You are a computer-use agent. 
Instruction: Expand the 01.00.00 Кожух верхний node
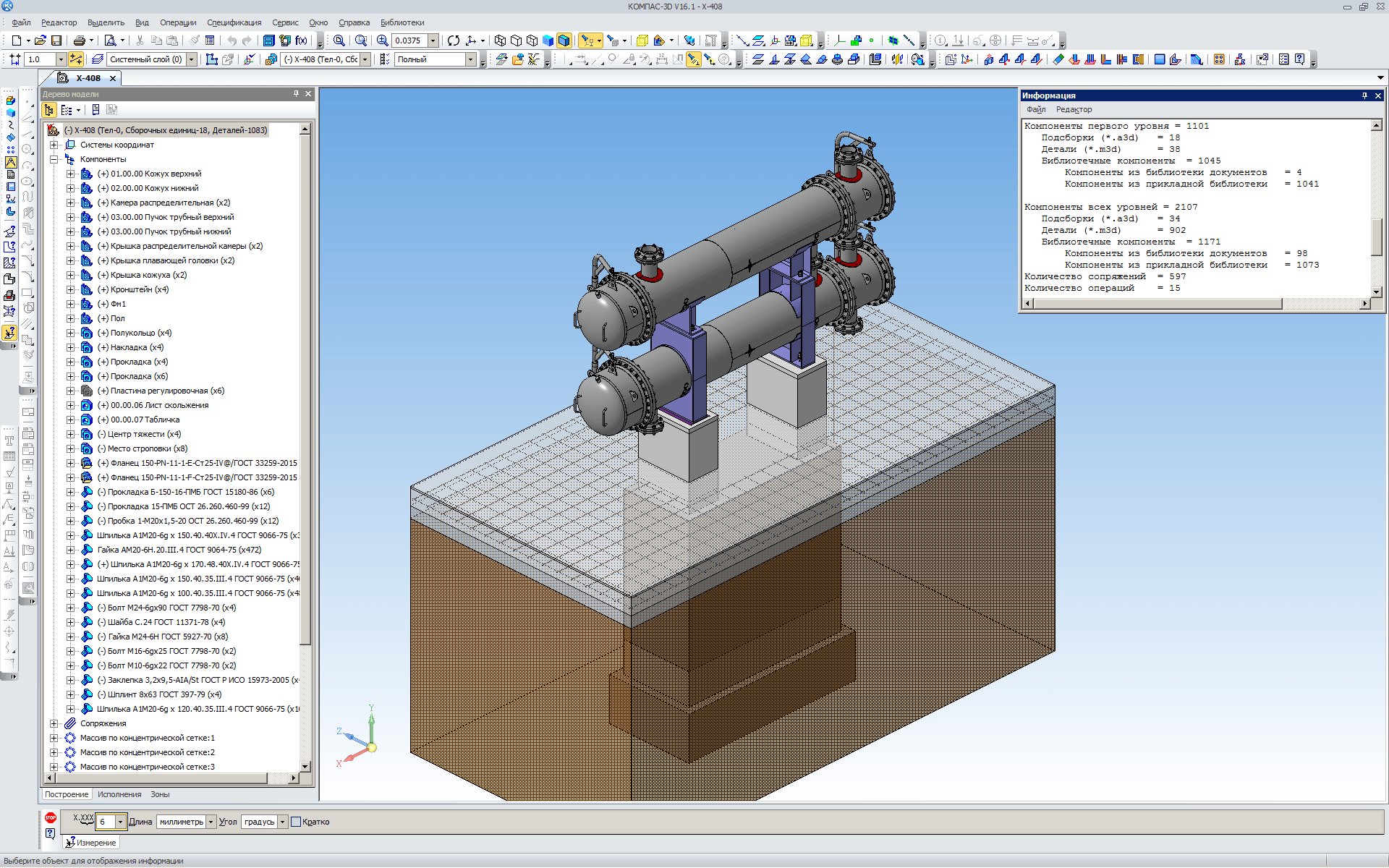coord(70,174)
